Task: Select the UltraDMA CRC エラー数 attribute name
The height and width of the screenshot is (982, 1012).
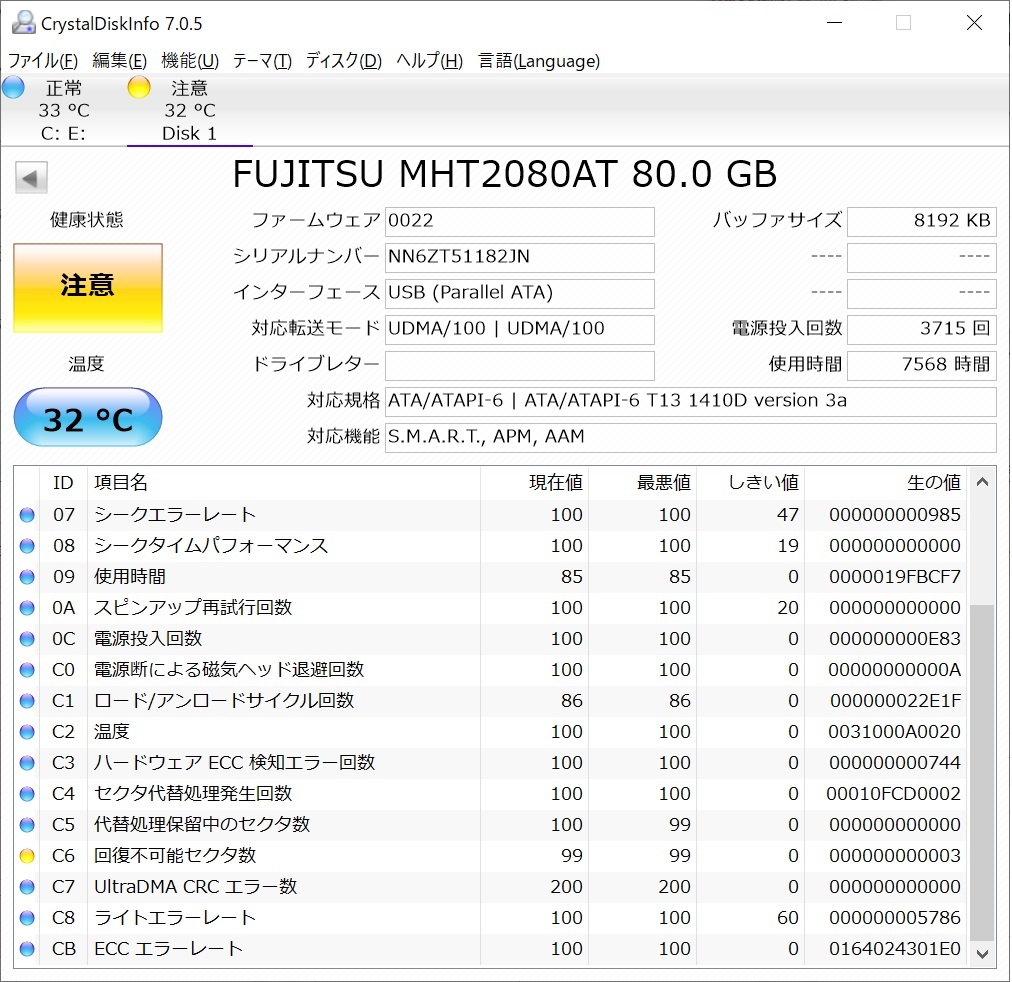Action: click(x=196, y=887)
